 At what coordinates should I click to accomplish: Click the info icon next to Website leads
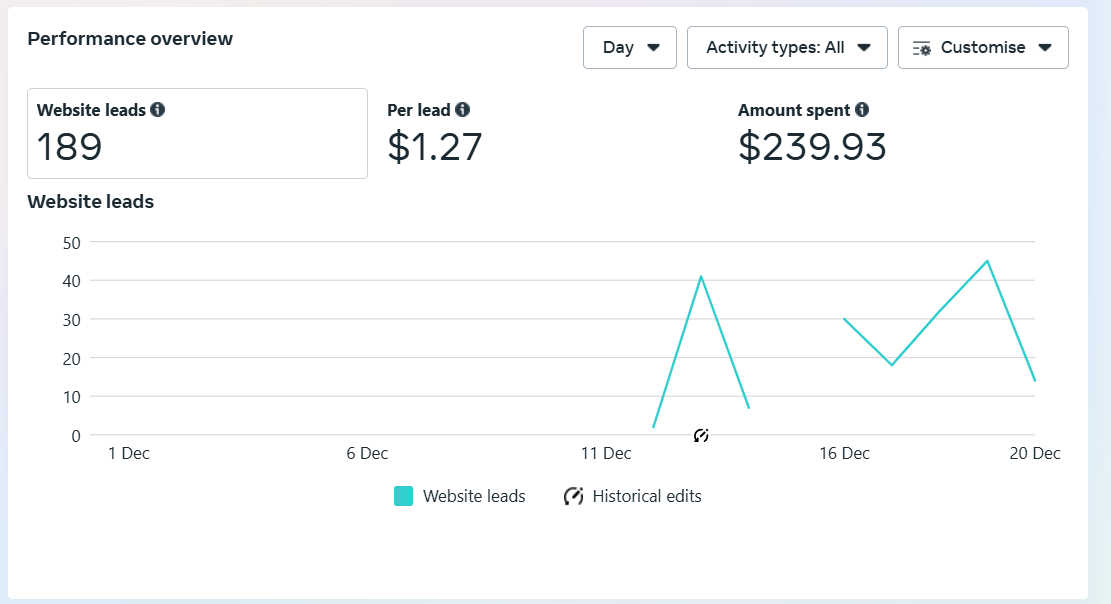(x=157, y=109)
